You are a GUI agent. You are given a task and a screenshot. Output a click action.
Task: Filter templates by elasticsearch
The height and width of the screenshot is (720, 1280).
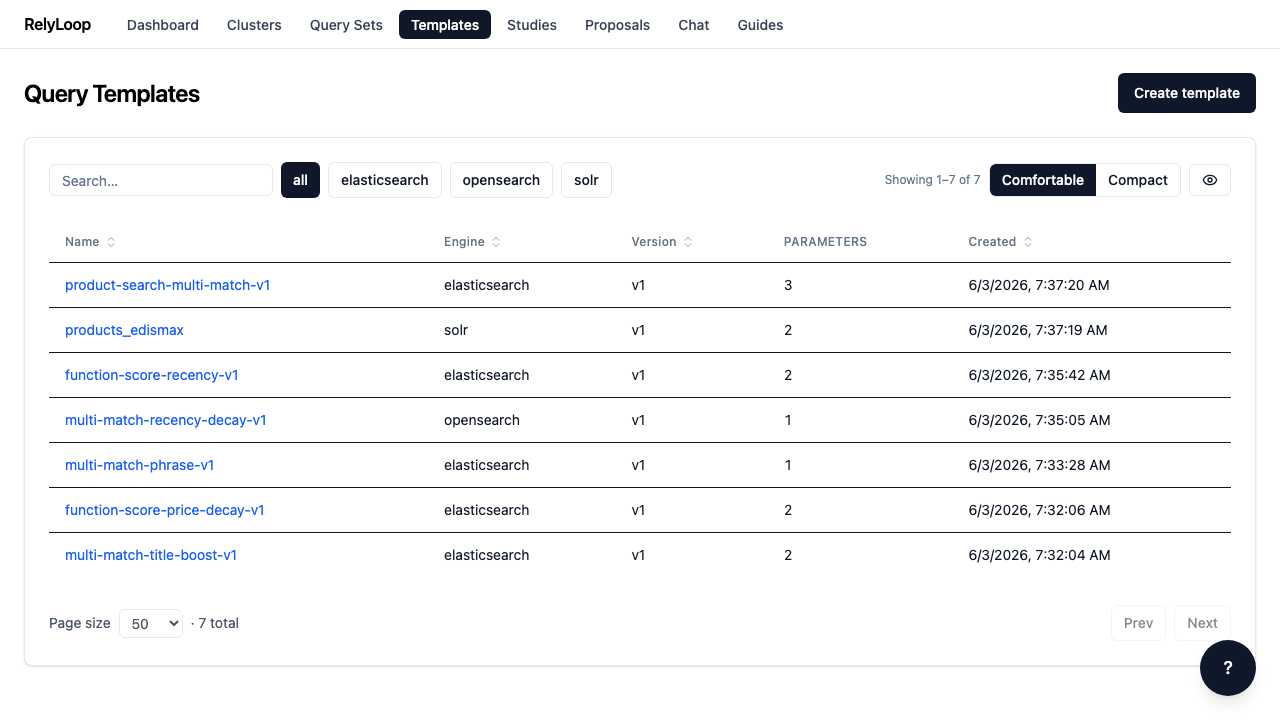385,180
